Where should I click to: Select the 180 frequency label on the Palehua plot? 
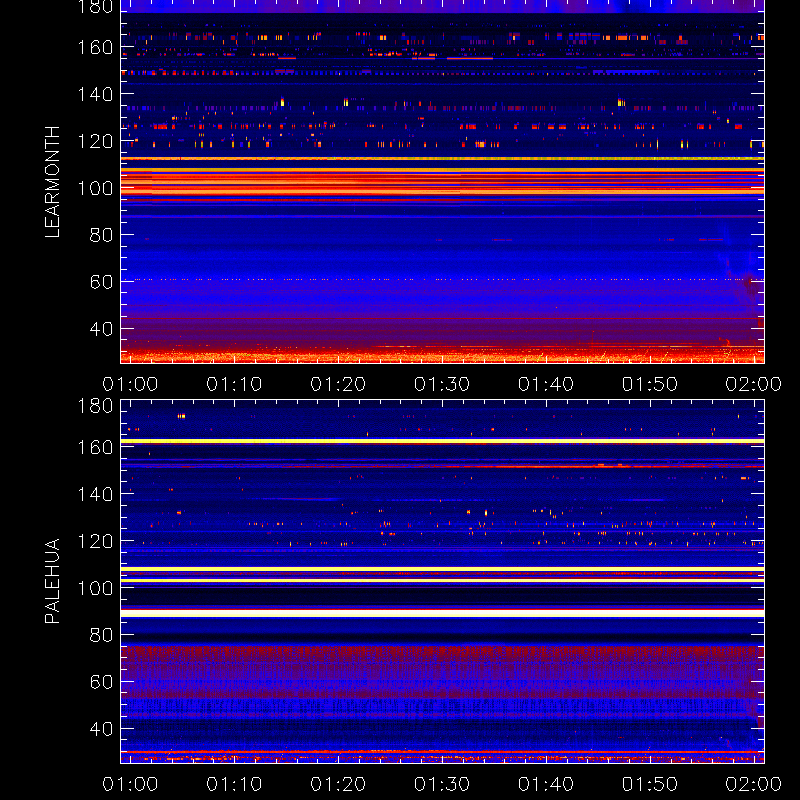95,406
